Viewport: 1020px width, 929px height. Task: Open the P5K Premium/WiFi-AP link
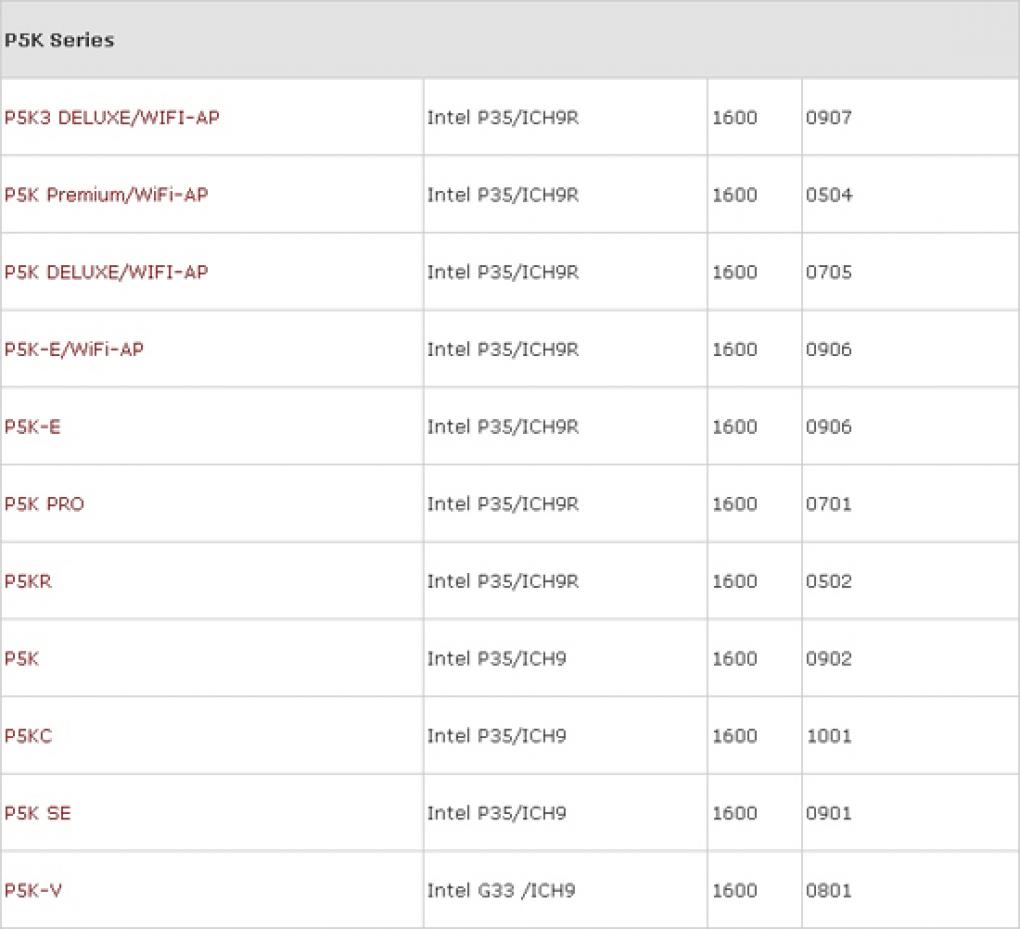pos(106,195)
